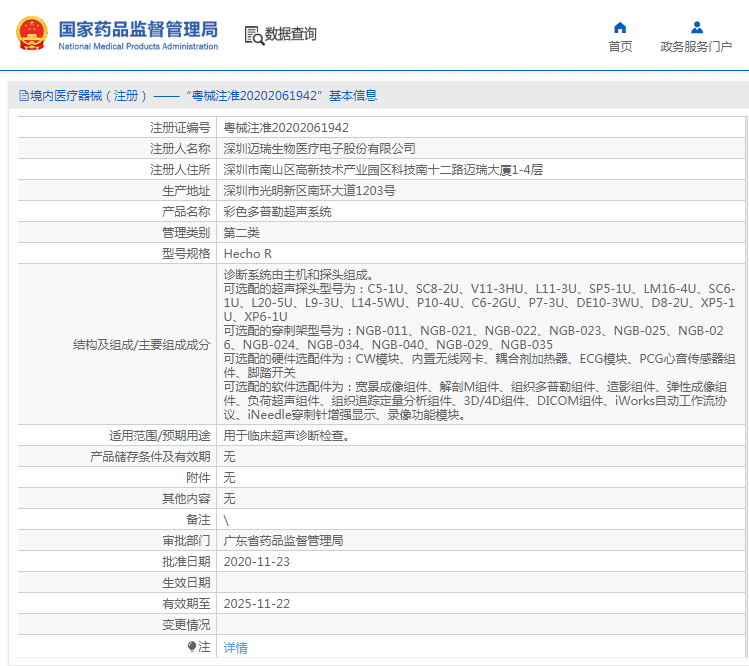Screen dimensions: 749x666
Task: Click the 审批部门 row label
Action: pyautogui.click(x=186, y=541)
